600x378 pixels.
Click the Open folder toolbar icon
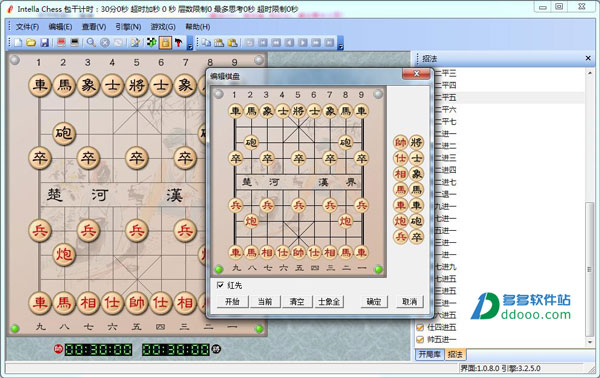tap(31, 42)
